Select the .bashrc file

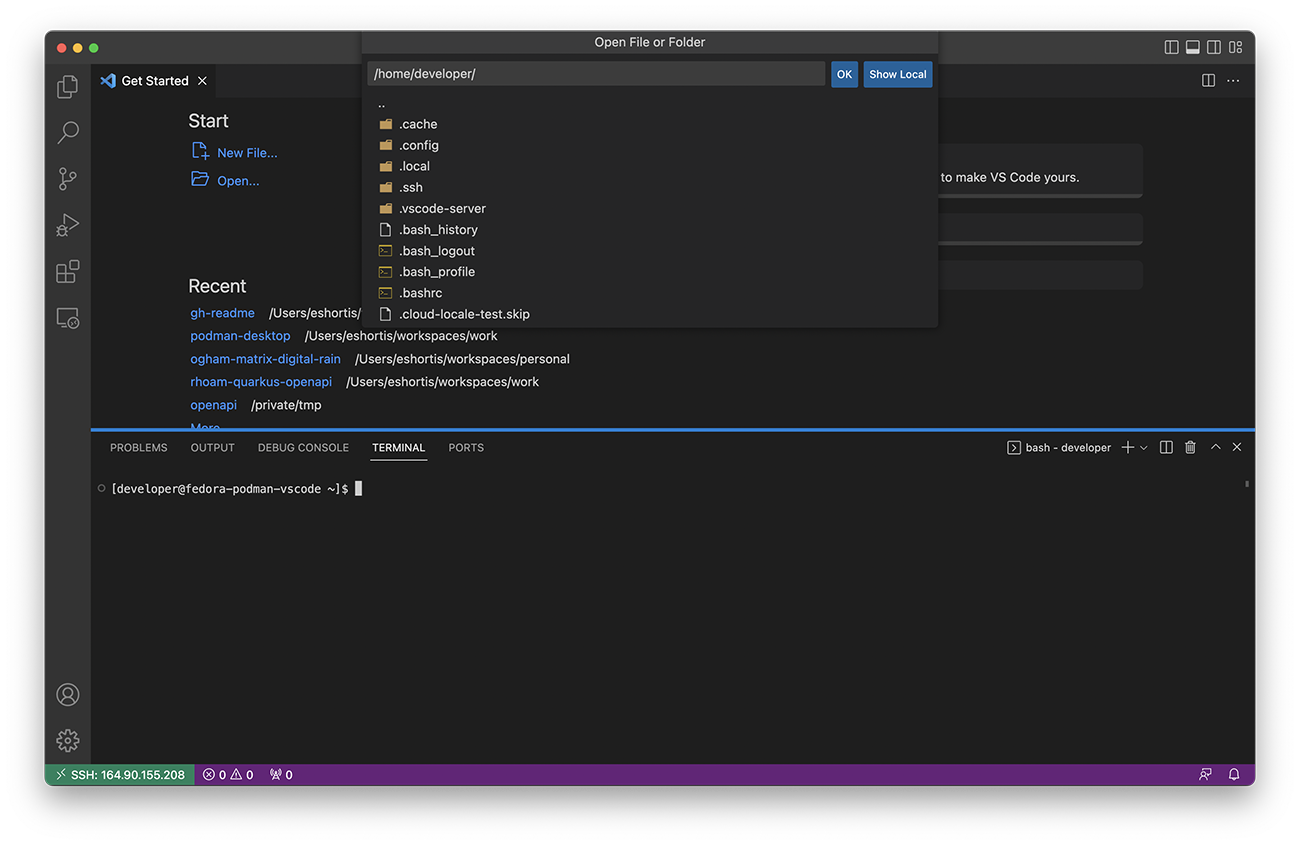(x=650, y=293)
